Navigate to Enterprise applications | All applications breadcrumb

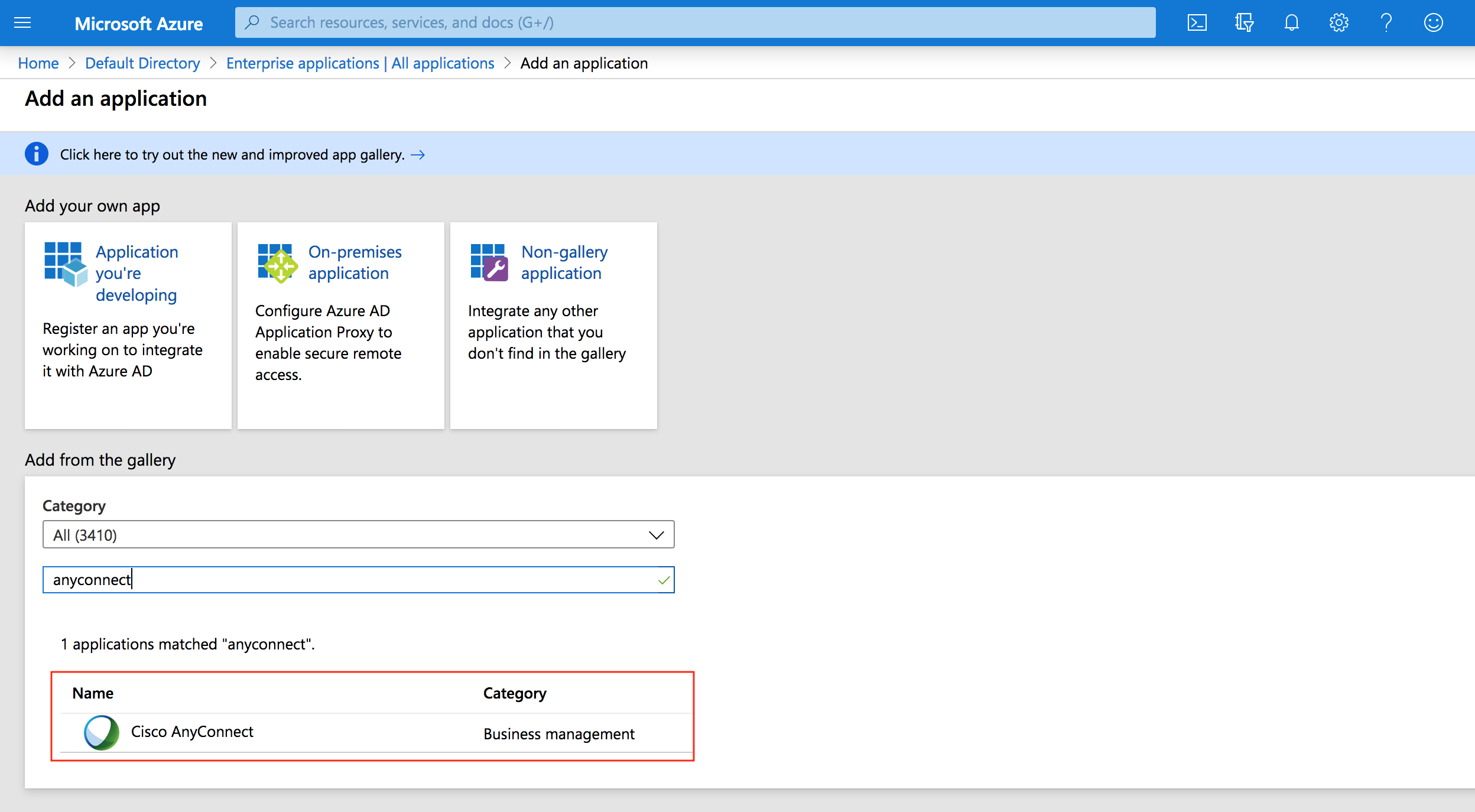pyautogui.click(x=360, y=63)
